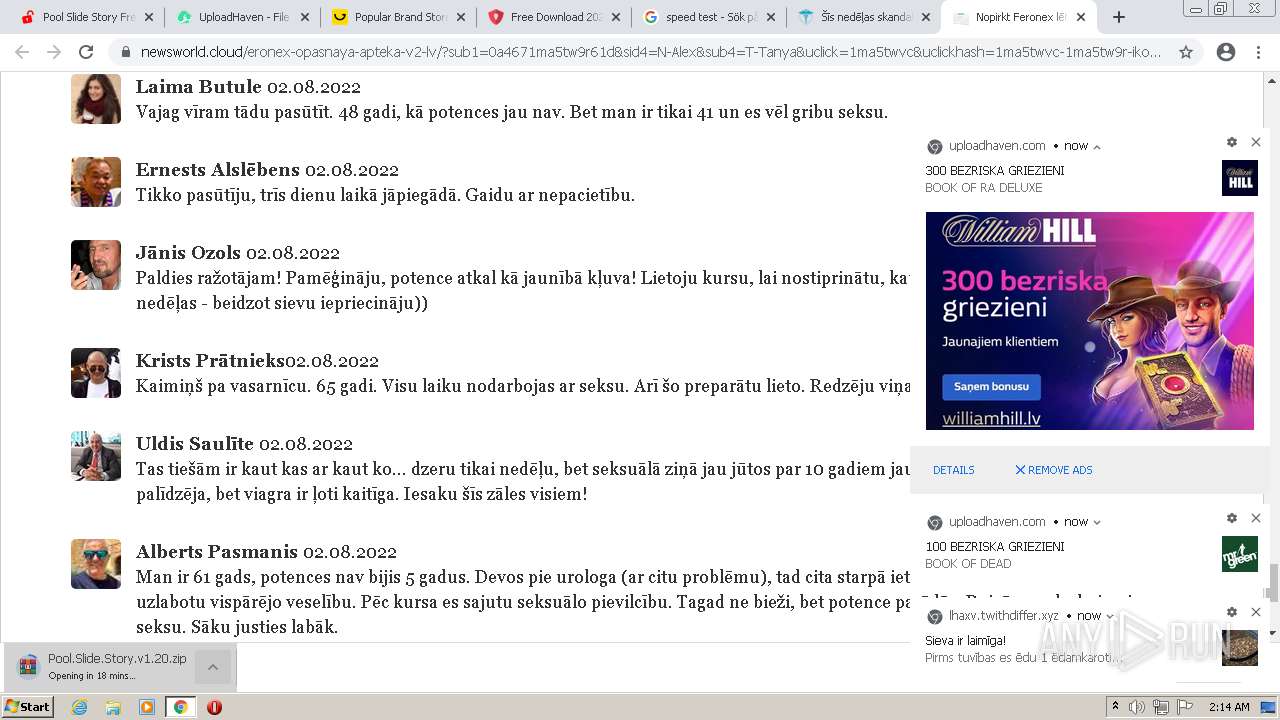The image size is (1280, 720).
Task: Close the Pool Slide Story tab
Action: (x=149, y=17)
